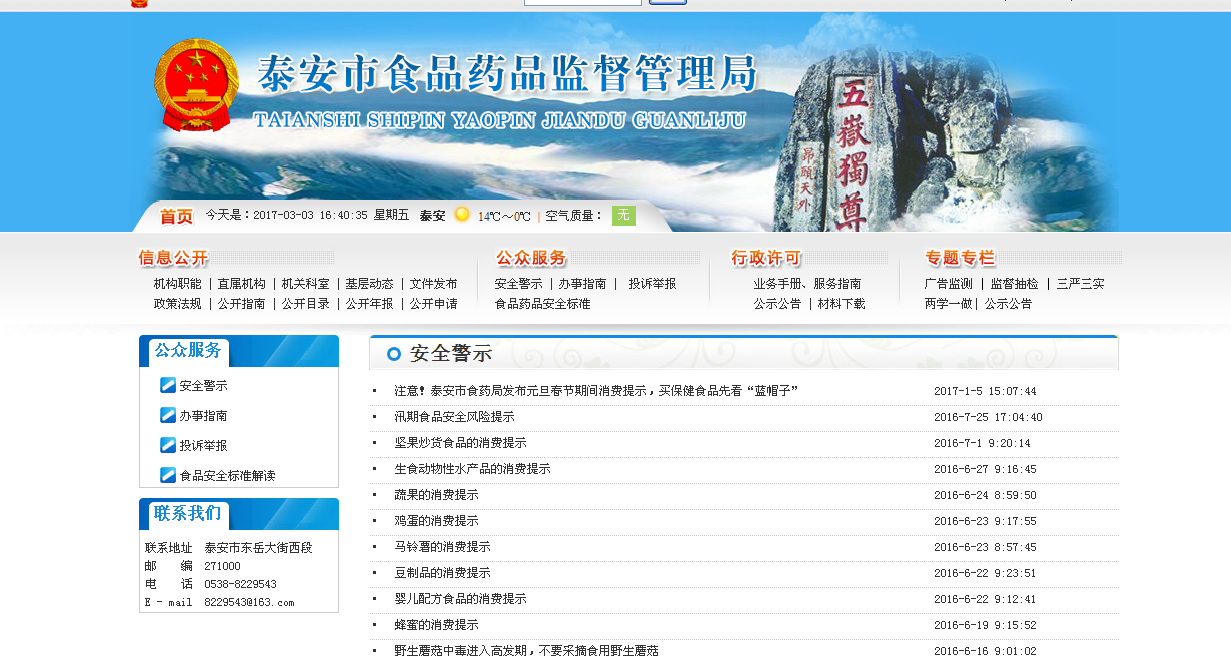Go to the 首页 home tab
The image size is (1231, 665).
pyautogui.click(x=176, y=216)
